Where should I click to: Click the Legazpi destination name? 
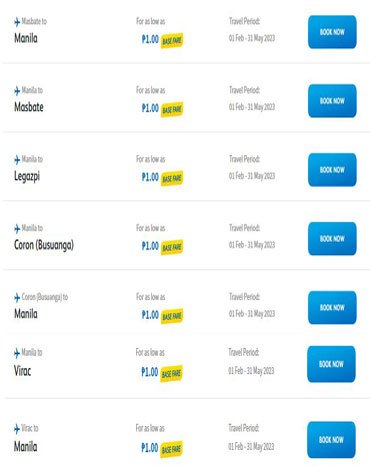pyautogui.click(x=27, y=176)
